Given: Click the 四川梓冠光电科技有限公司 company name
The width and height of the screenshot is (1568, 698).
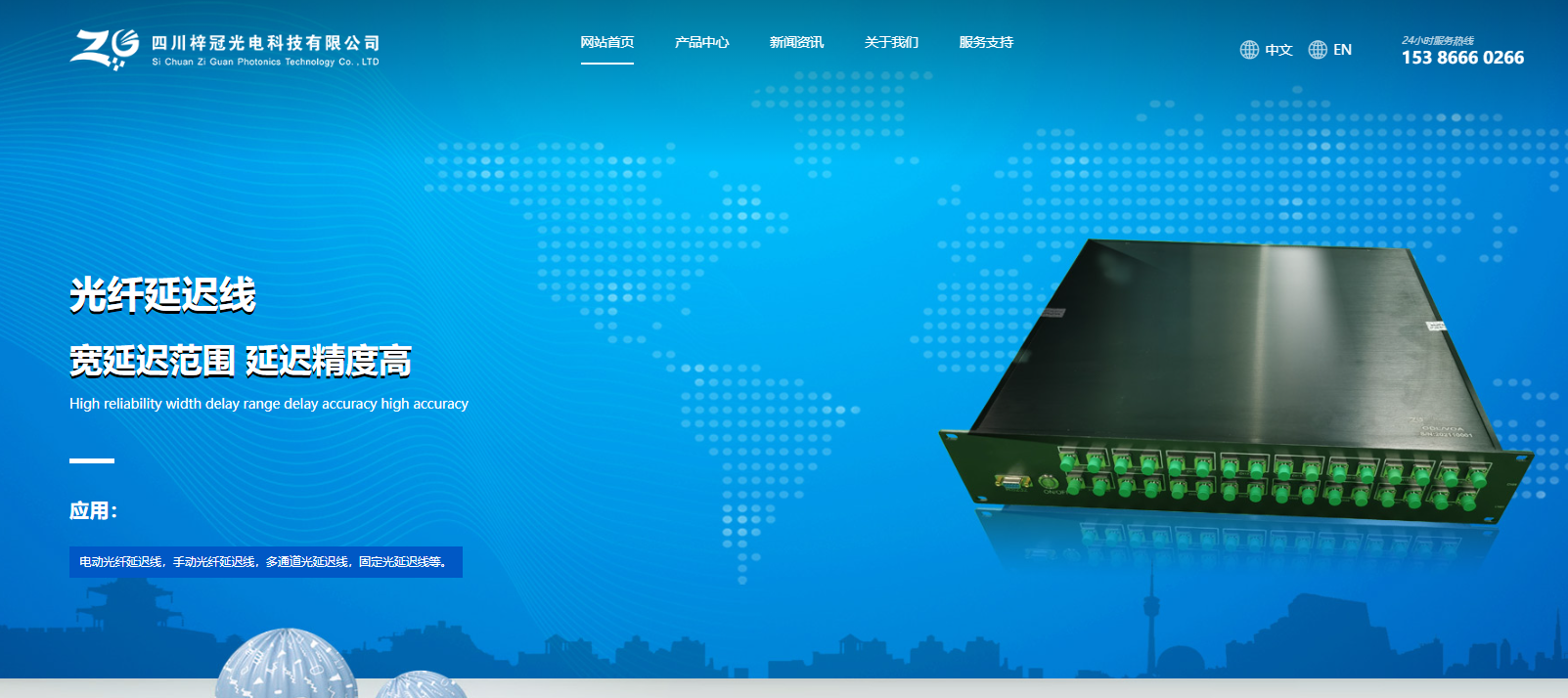Looking at the screenshot, I should (x=265, y=43).
